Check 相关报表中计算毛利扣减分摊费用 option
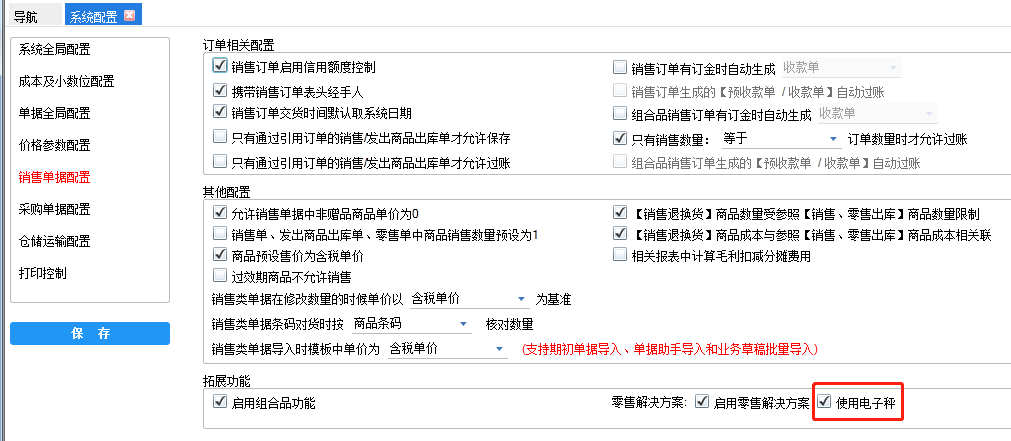The image size is (1011, 441). point(620,255)
